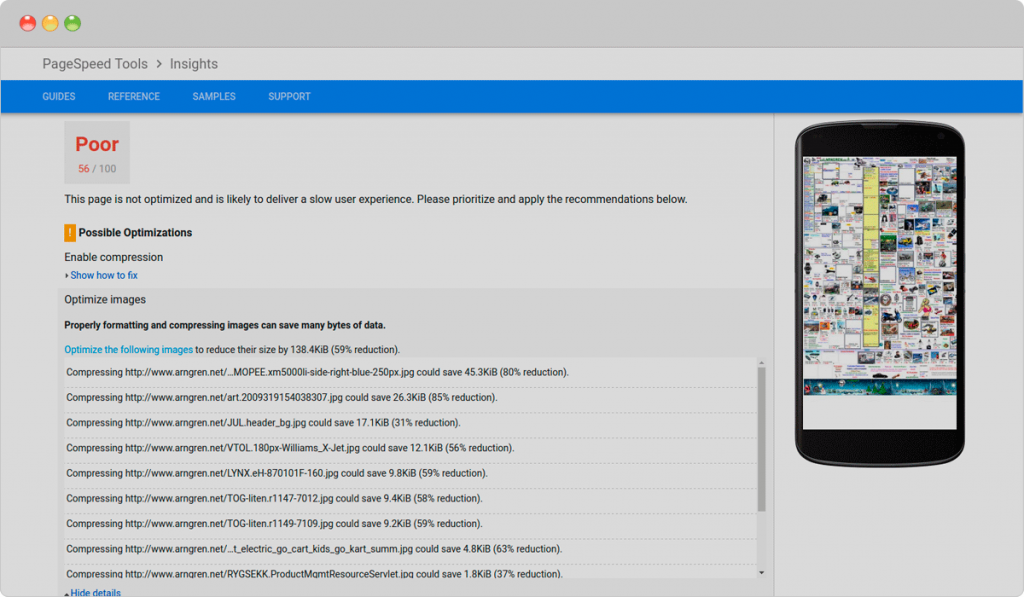
Task: Open the Insights breadcrumb link
Action: (x=194, y=64)
